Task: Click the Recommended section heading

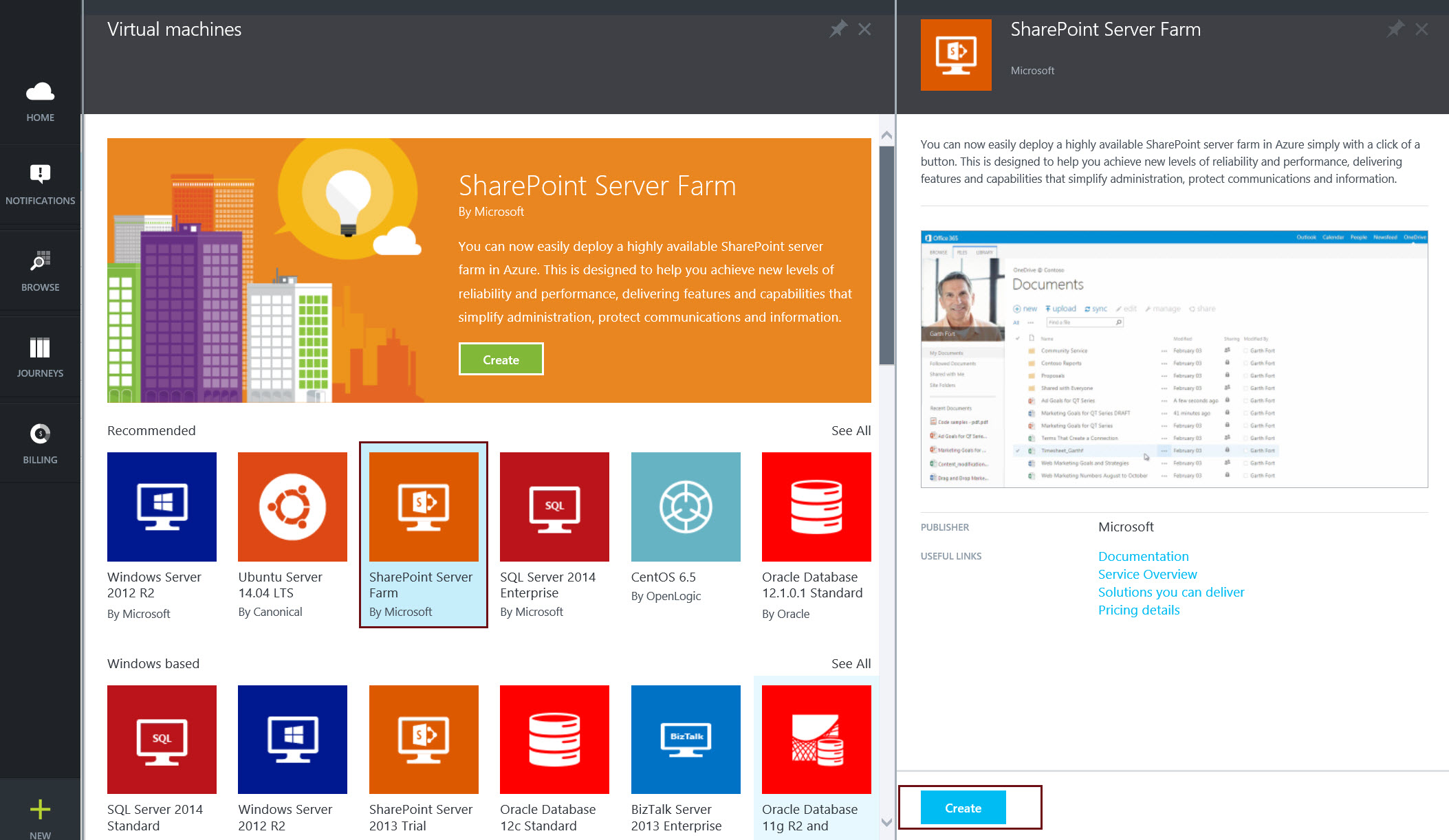Action: click(151, 430)
